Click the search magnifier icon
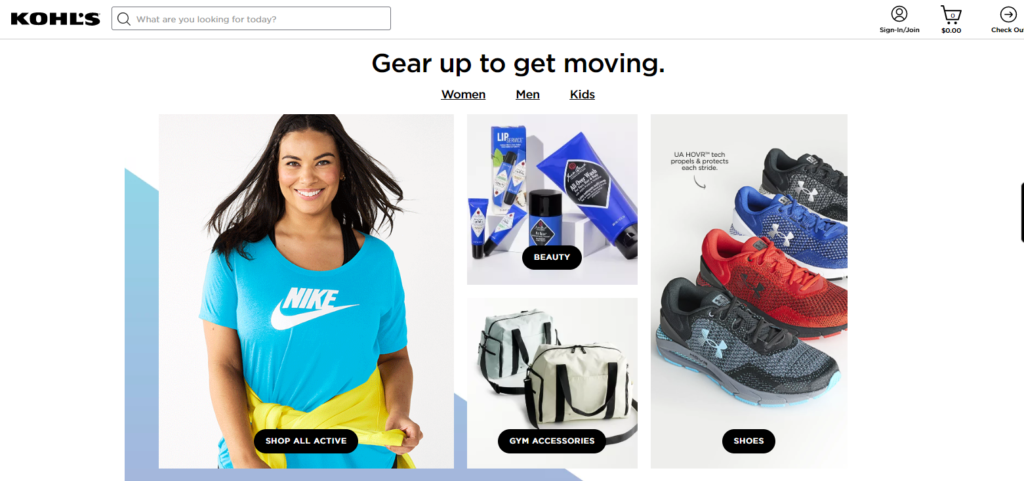The height and width of the screenshot is (481, 1024). click(124, 19)
